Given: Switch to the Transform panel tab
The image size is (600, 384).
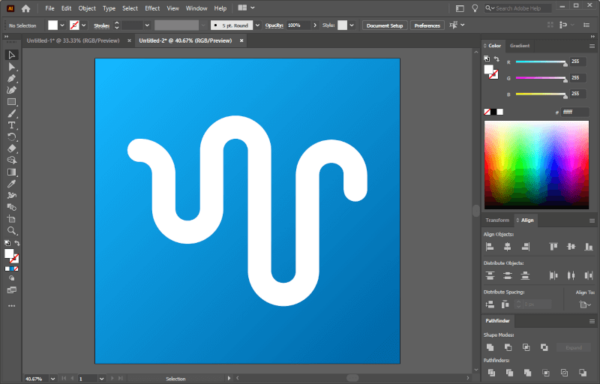Looking at the screenshot, I should click(497, 220).
